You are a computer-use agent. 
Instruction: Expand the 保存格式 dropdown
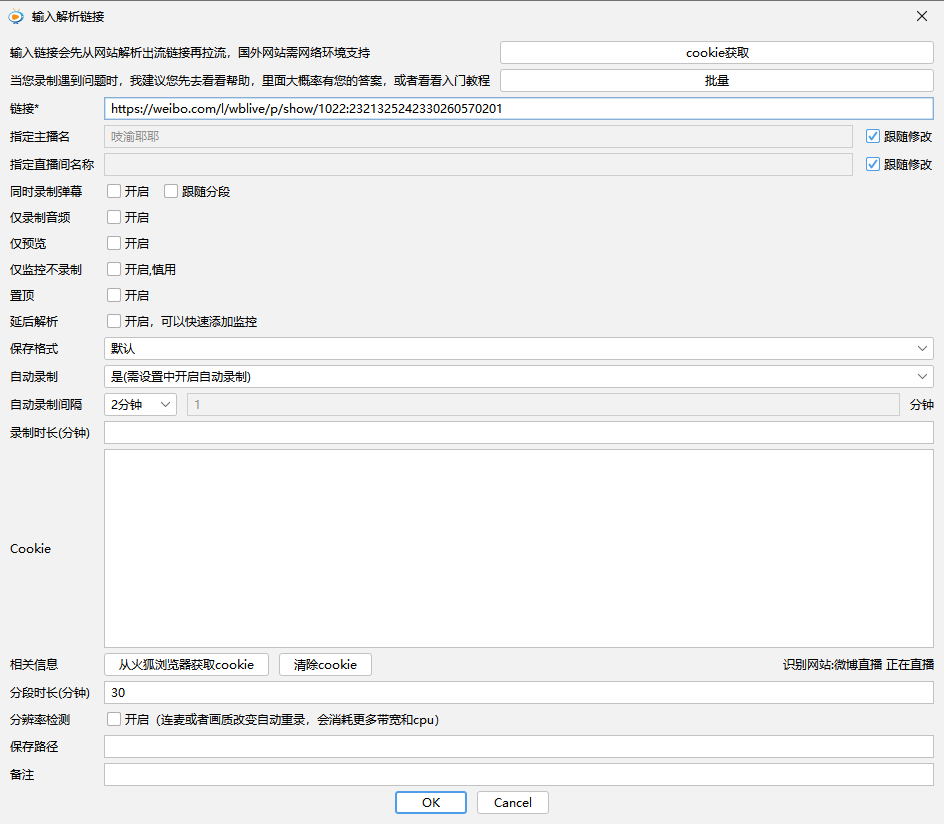(x=518, y=348)
